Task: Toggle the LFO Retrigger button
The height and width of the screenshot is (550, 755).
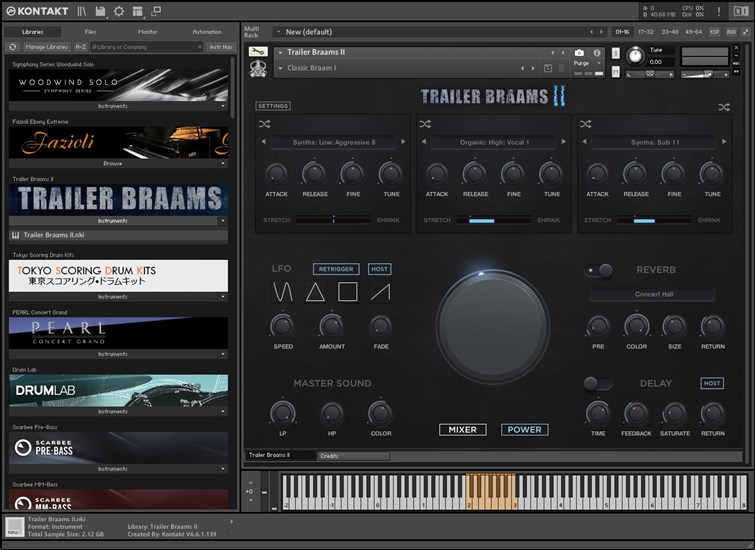Action: (336, 270)
